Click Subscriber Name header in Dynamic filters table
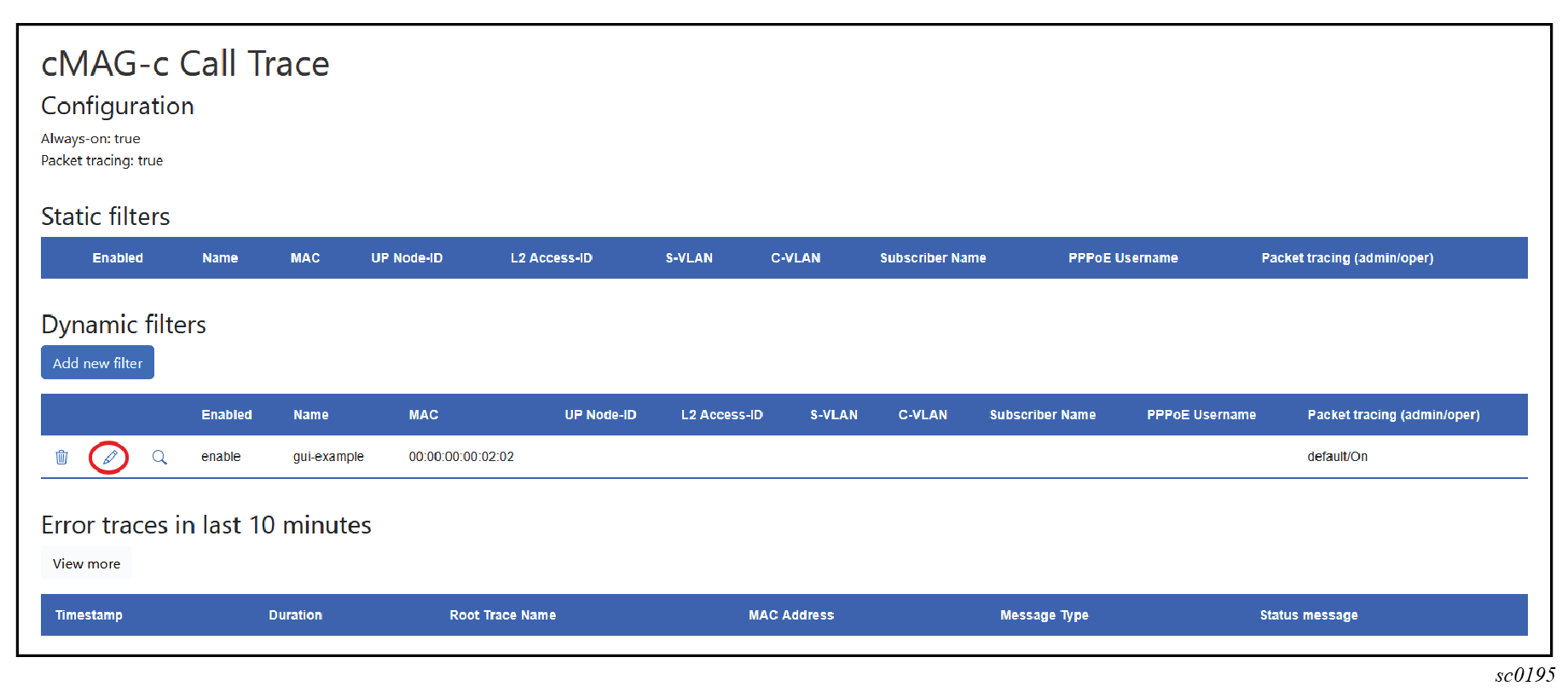The image size is (1568, 692). coord(1042,415)
